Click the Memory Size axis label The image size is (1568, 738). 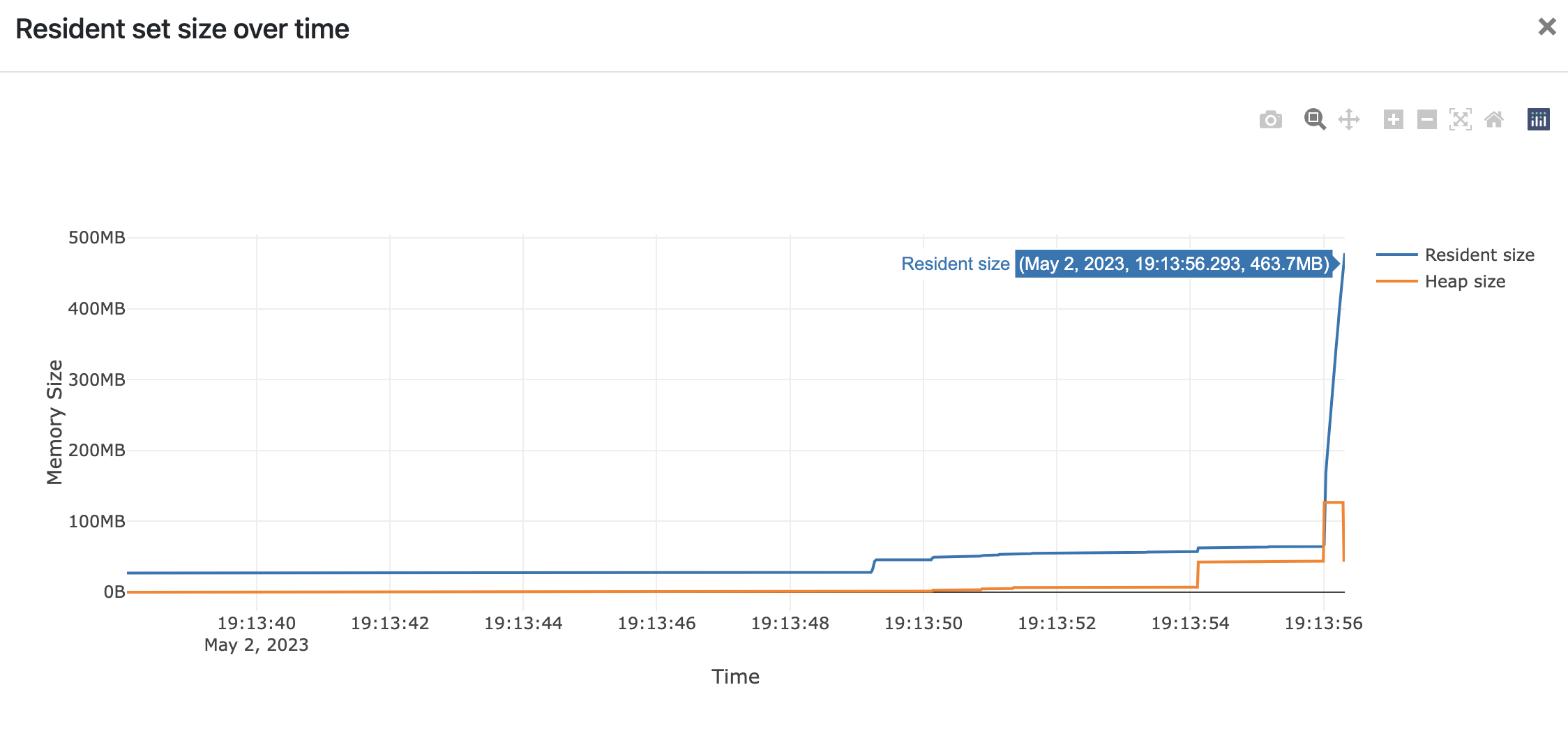(55, 415)
